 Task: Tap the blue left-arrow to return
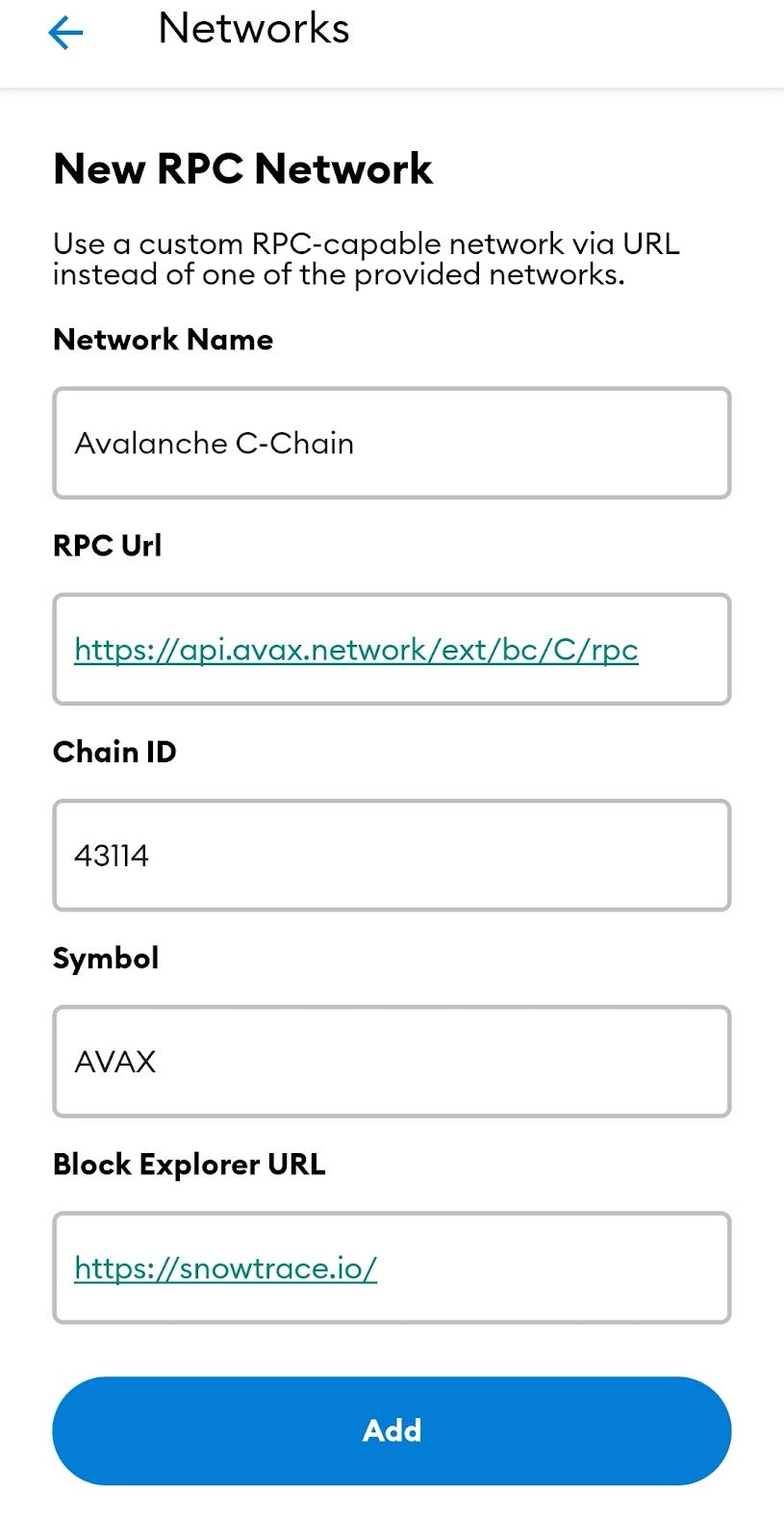point(63,32)
